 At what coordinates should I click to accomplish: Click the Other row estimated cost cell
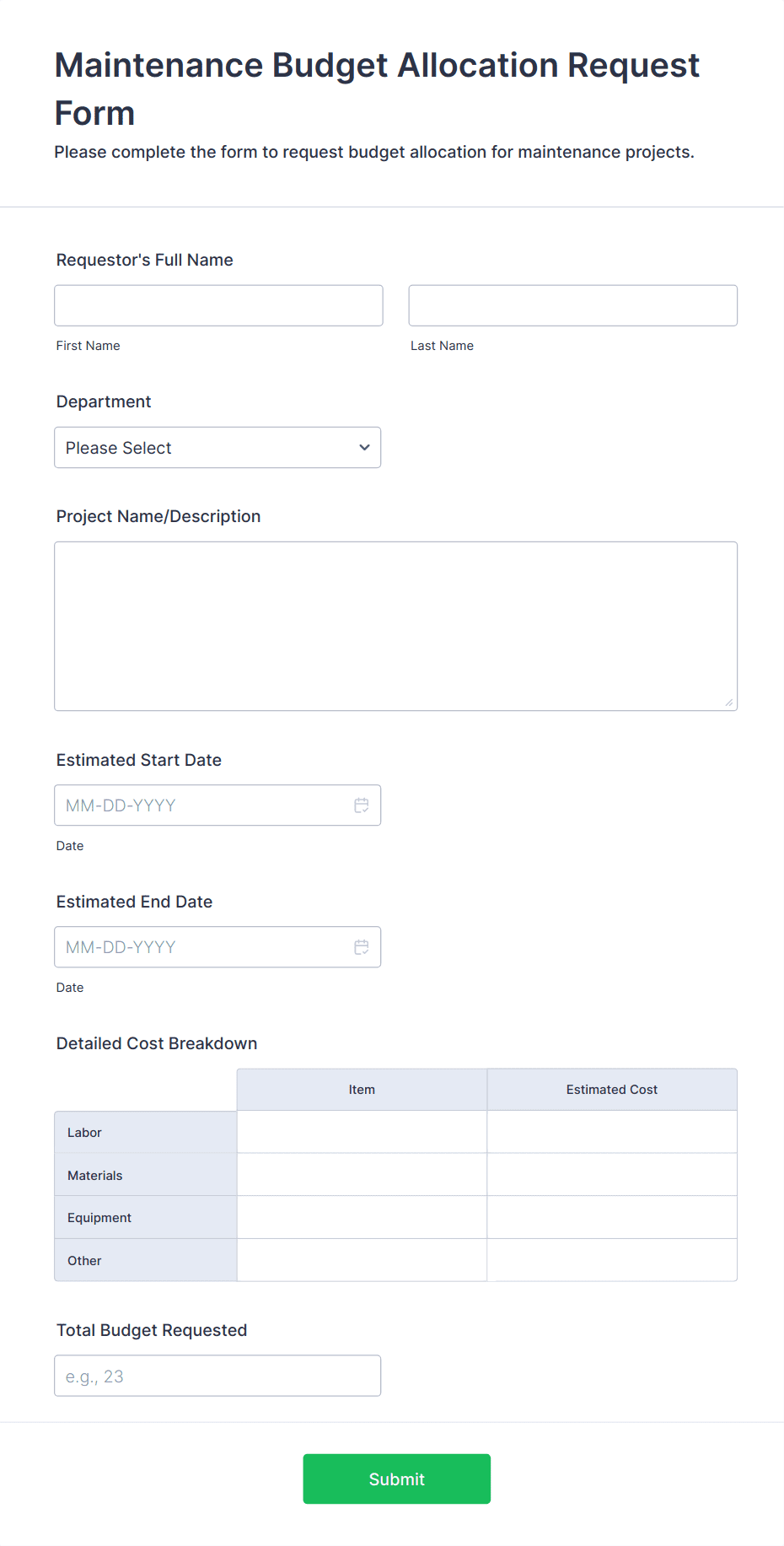[612, 1260]
